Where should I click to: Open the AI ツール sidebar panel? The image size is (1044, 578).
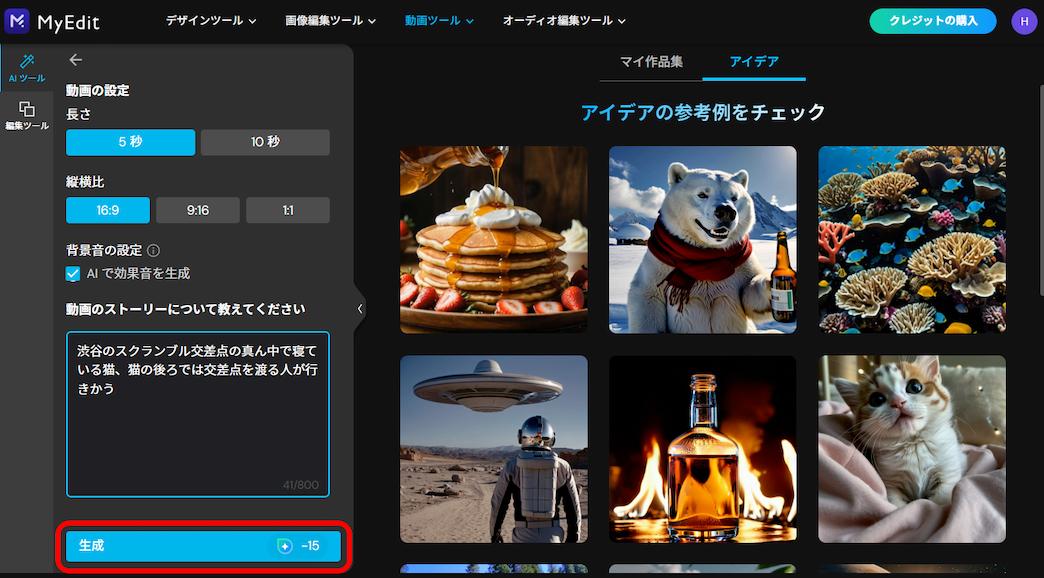[27, 69]
